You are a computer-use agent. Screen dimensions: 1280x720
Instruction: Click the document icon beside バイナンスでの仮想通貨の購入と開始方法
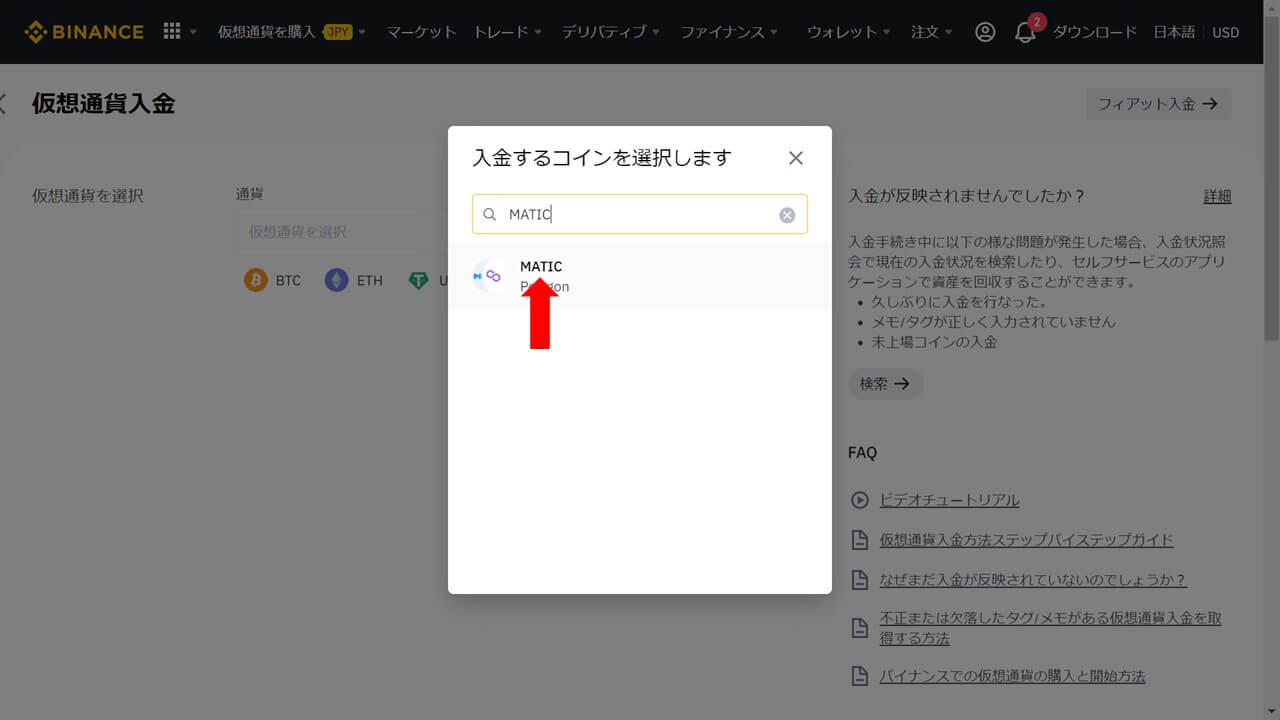pos(859,676)
